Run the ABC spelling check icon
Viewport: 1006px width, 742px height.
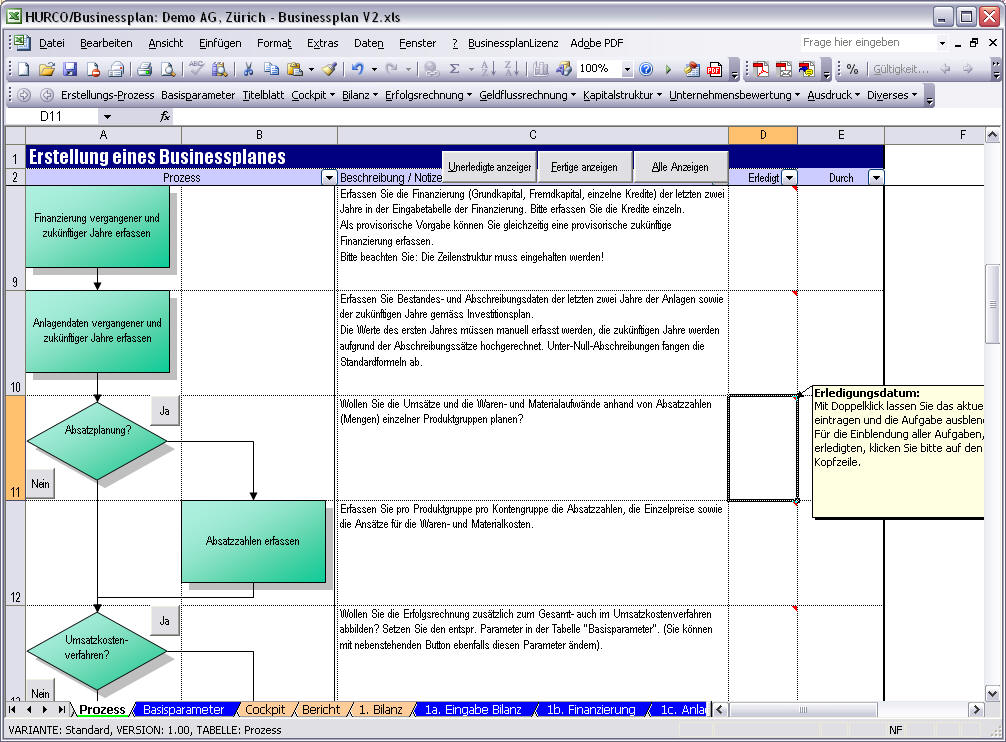click(x=196, y=69)
